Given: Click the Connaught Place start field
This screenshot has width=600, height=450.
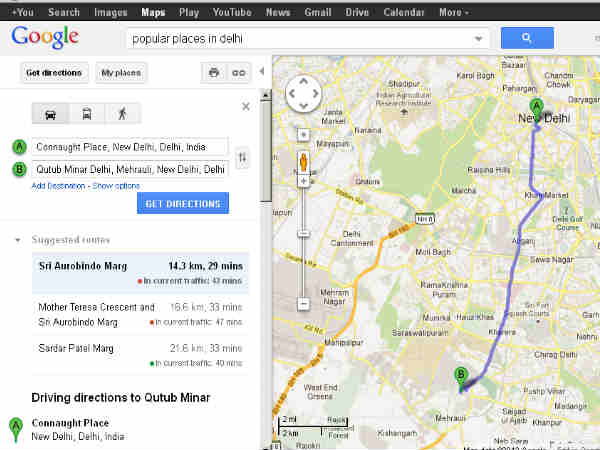Looking at the screenshot, I should click(130, 147).
